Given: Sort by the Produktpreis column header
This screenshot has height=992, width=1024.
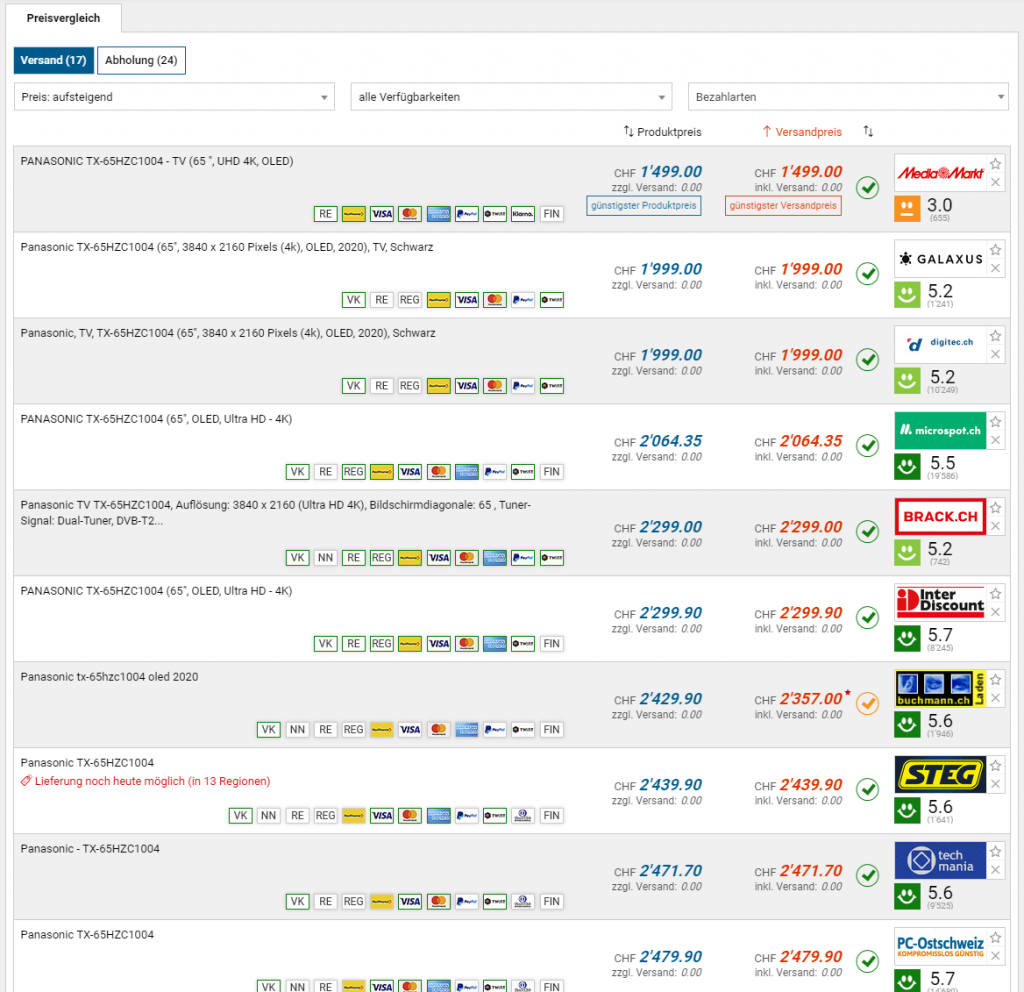Looking at the screenshot, I should pyautogui.click(x=662, y=132).
